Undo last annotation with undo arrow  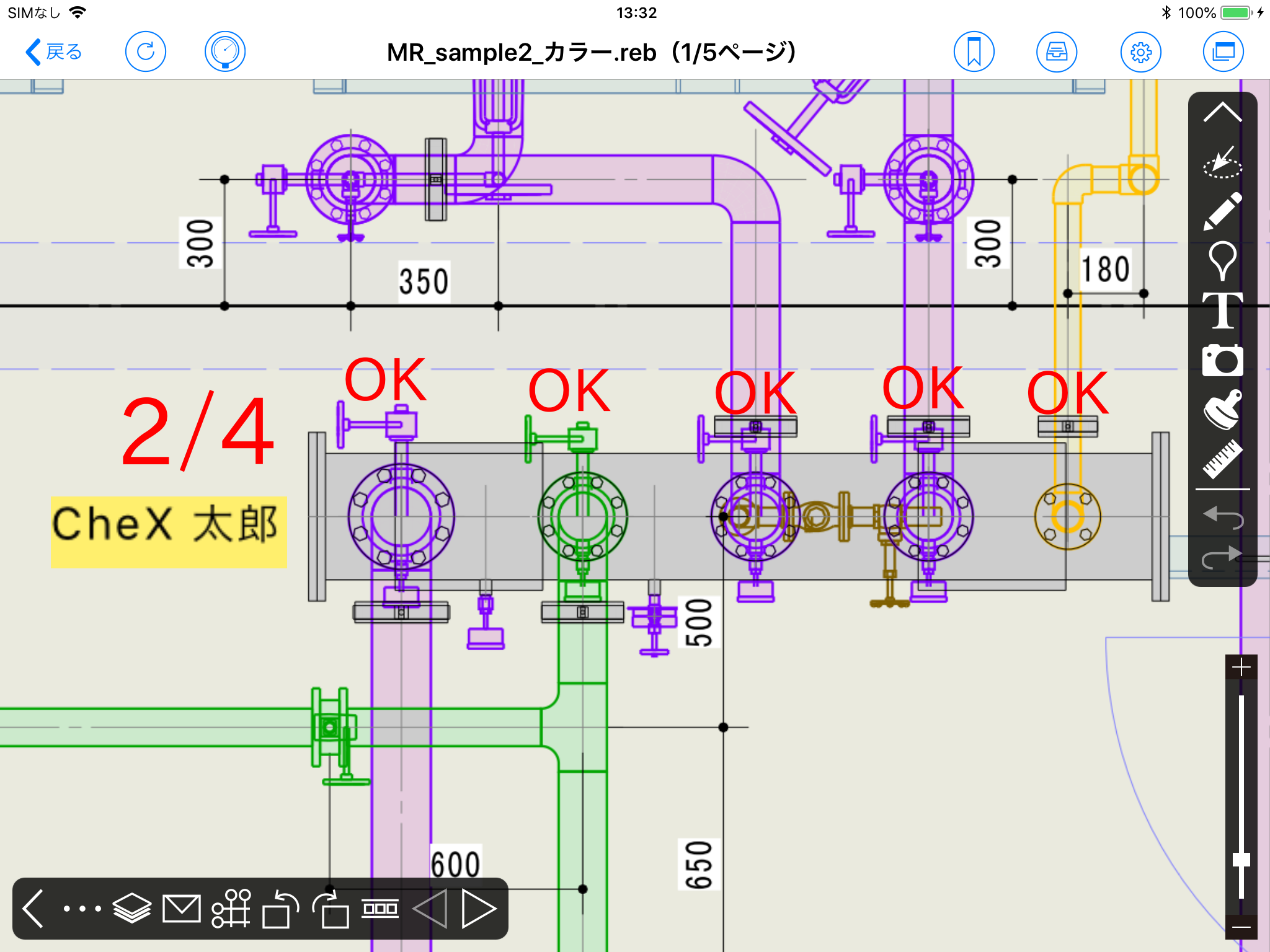pyautogui.click(x=1222, y=516)
